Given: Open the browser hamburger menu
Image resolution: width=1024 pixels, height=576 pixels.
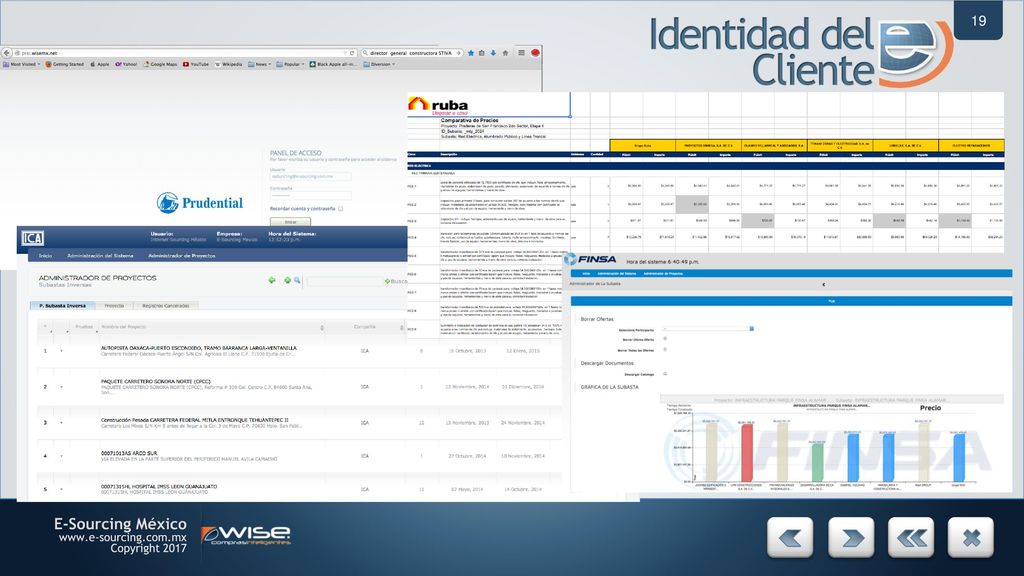Looking at the screenshot, I should [x=521, y=53].
